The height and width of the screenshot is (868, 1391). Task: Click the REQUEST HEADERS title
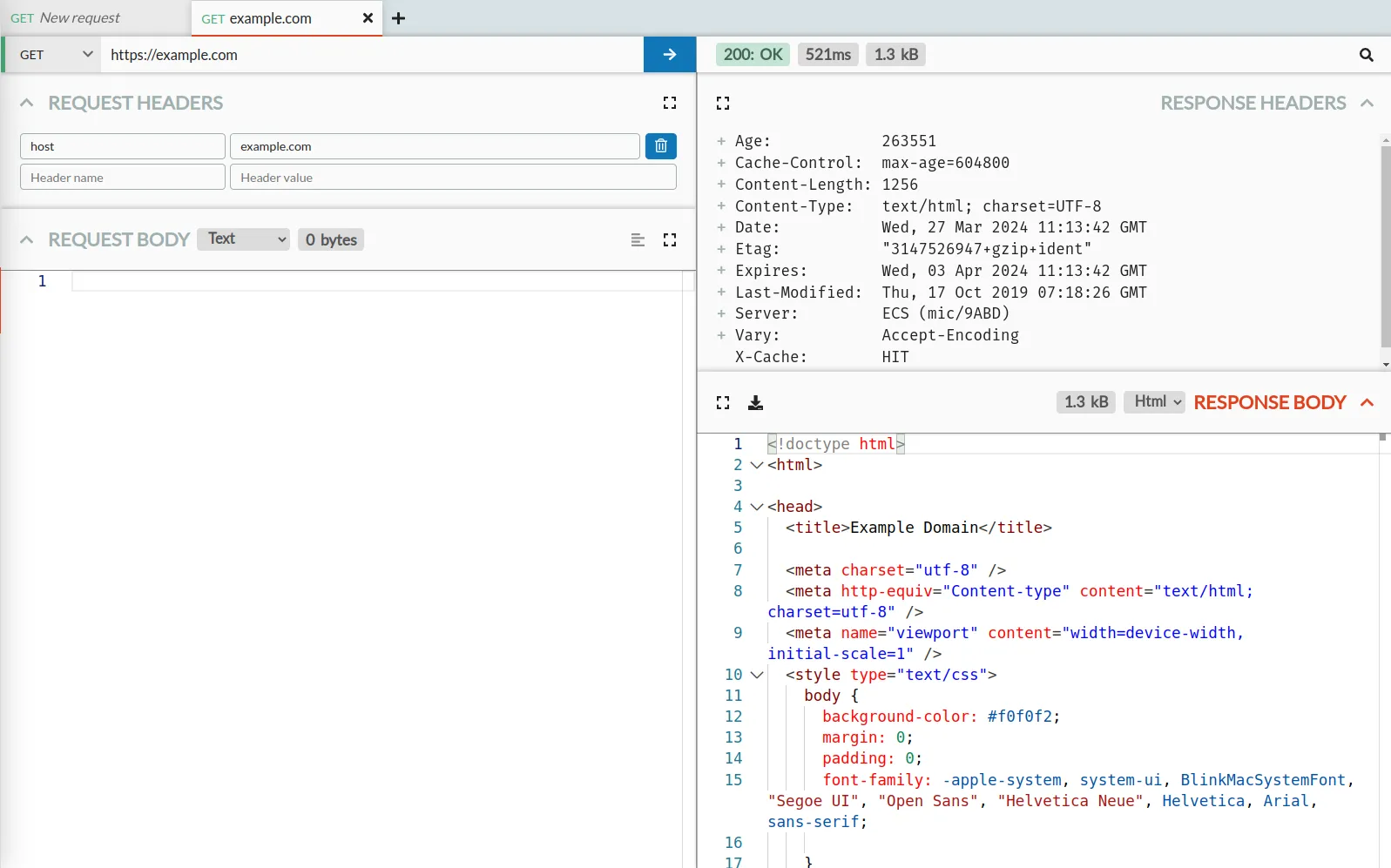pyautogui.click(x=136, y=103)
